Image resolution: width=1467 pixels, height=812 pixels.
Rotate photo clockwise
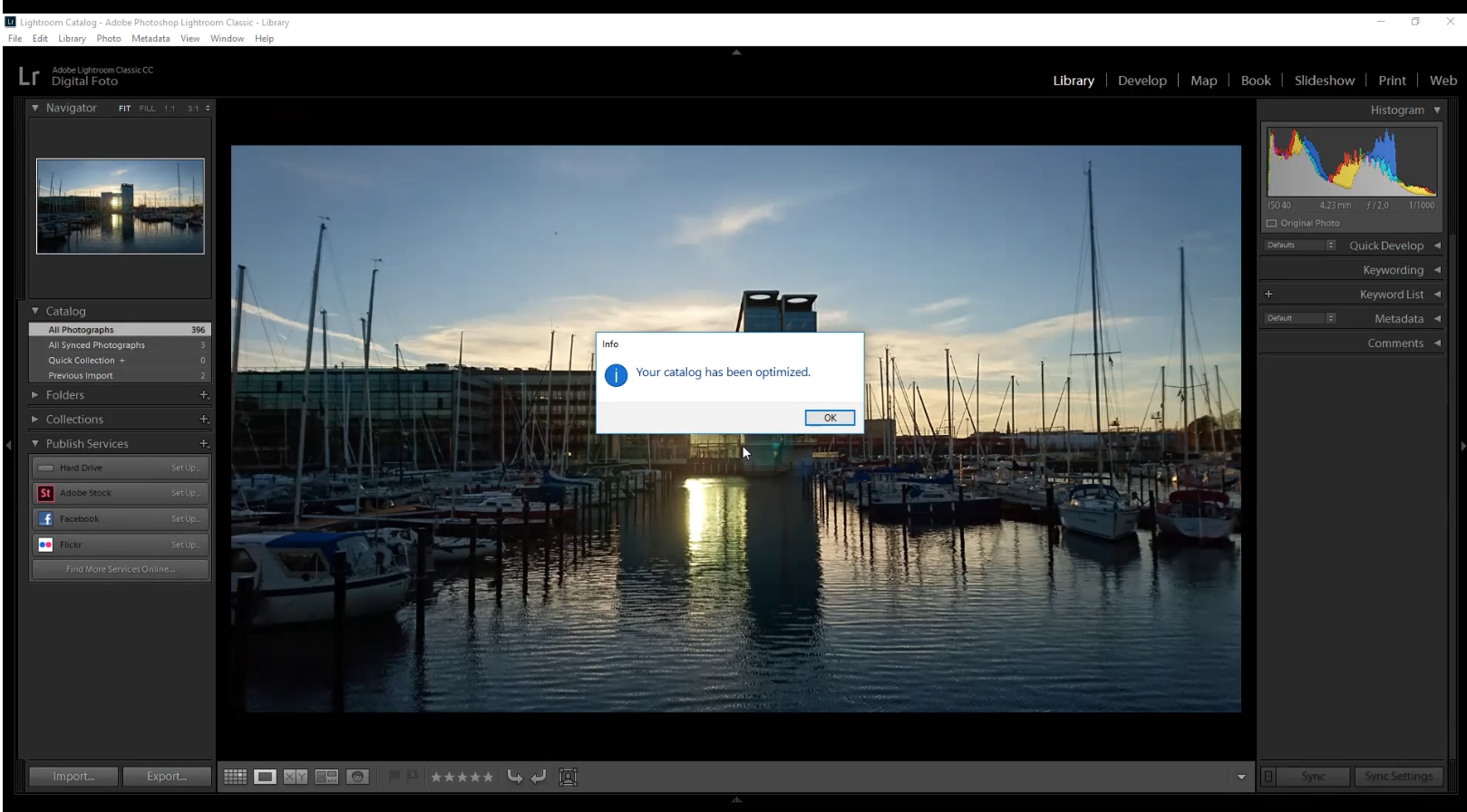539,777
